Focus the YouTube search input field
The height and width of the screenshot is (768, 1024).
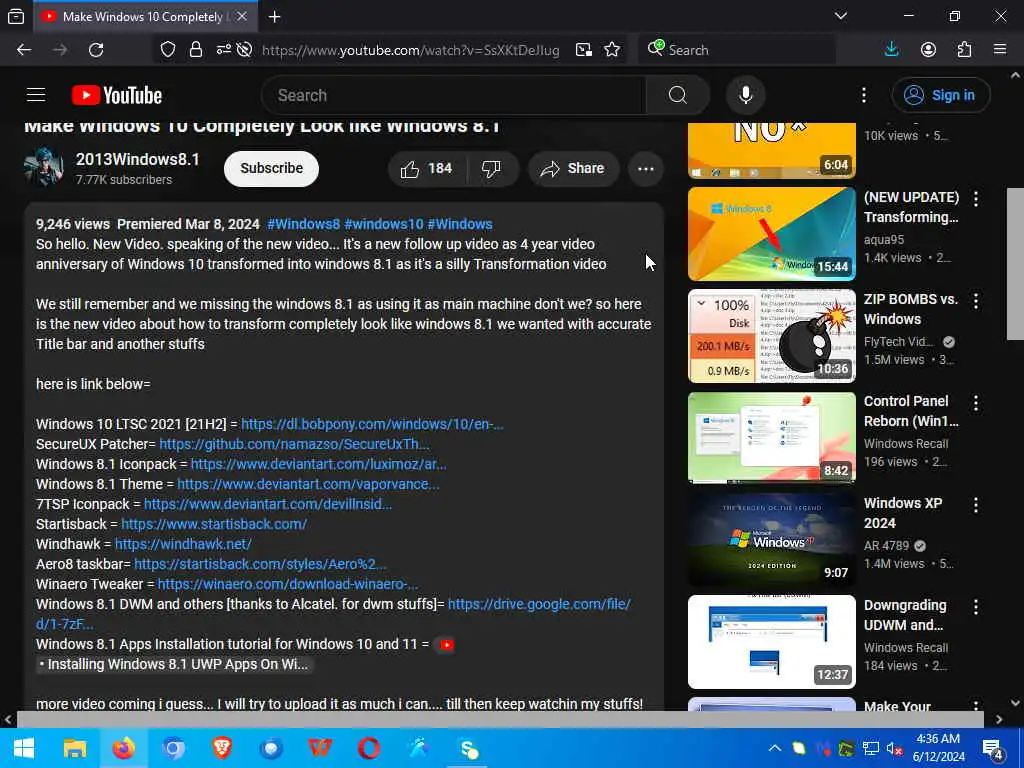(454, 95)
